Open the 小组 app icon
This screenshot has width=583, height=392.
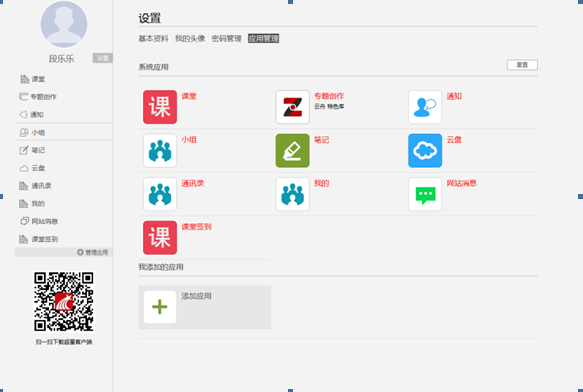coord(160,151)
